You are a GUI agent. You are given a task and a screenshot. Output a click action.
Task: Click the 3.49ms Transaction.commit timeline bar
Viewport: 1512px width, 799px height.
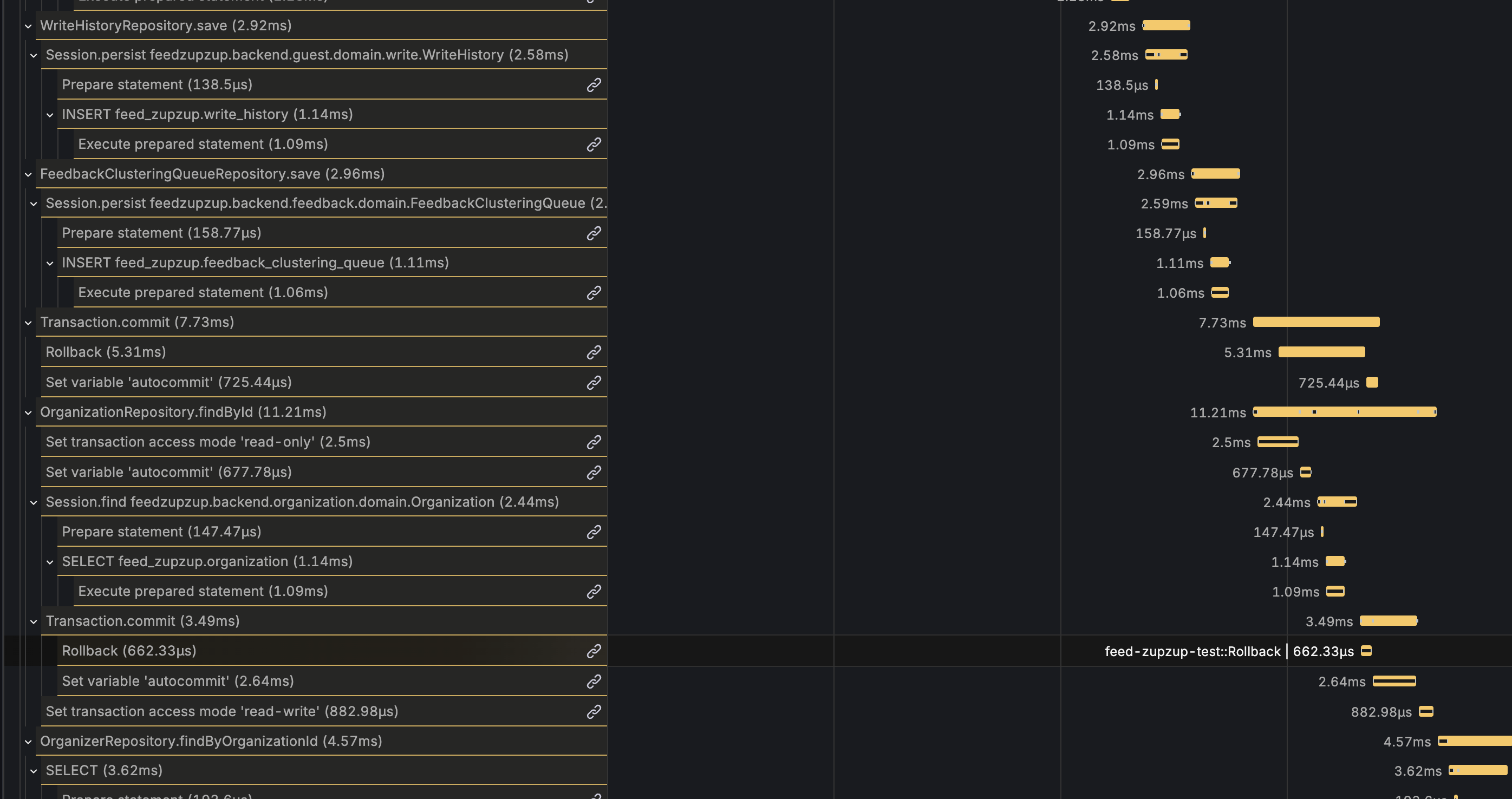pyautogui.click(x=1389, y=621)
